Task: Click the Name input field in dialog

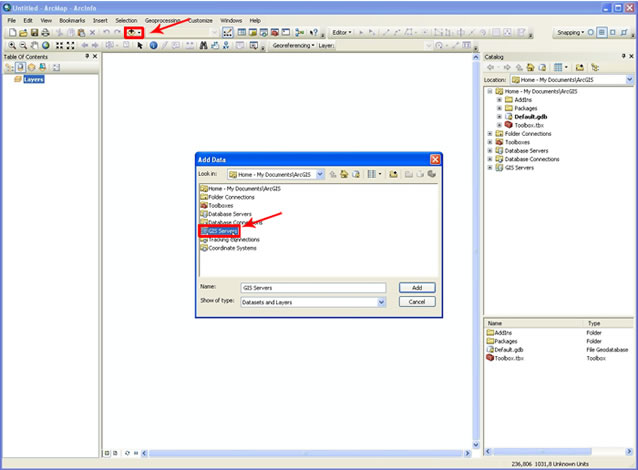Action: point(313,288)
